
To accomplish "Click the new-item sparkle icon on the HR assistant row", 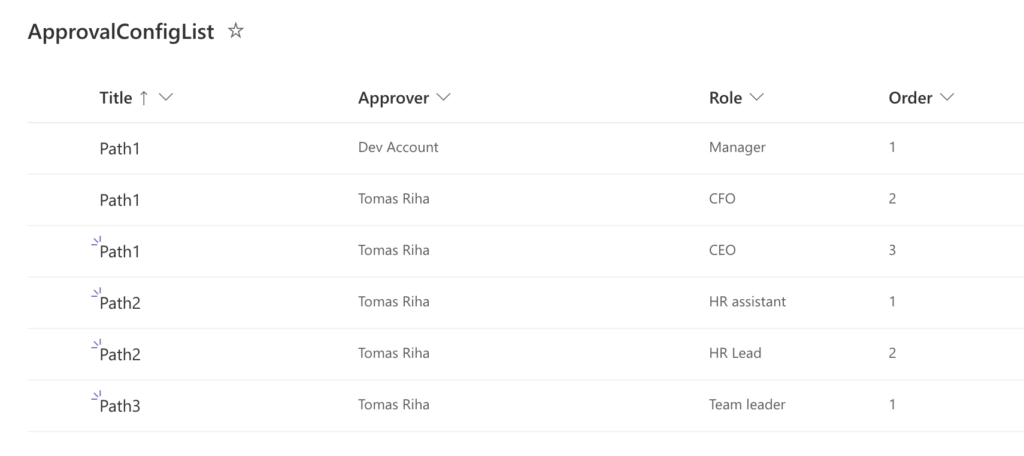I will 96,293.
